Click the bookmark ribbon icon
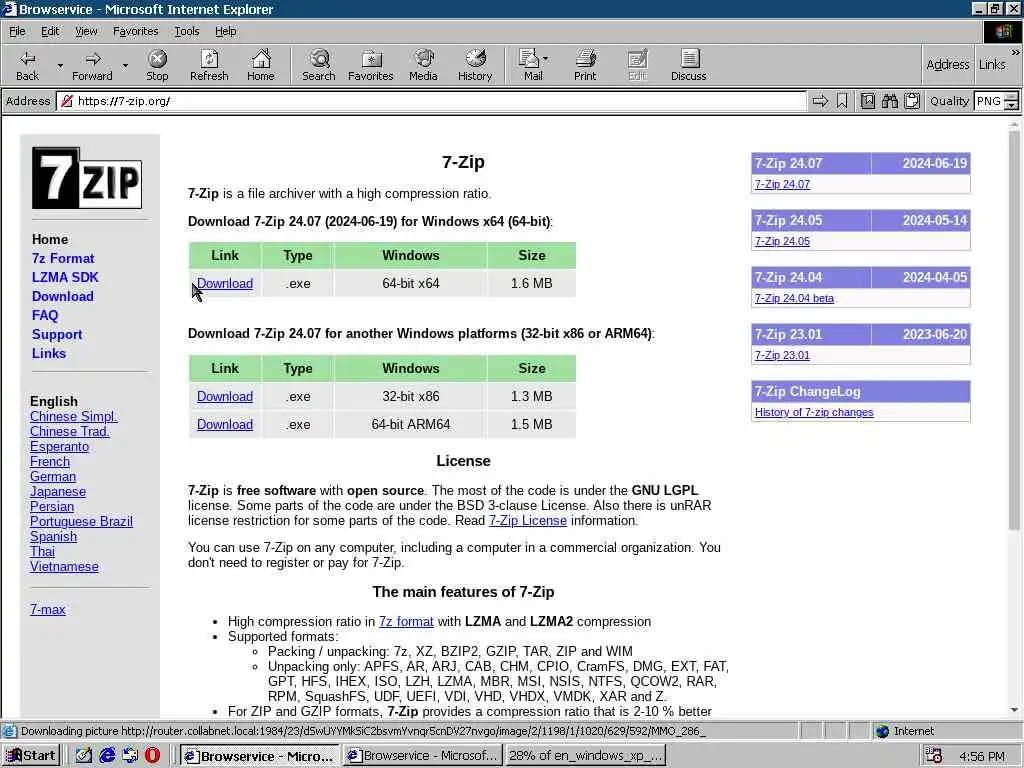This screenshot has width=1024, height=768. point(842,101)
